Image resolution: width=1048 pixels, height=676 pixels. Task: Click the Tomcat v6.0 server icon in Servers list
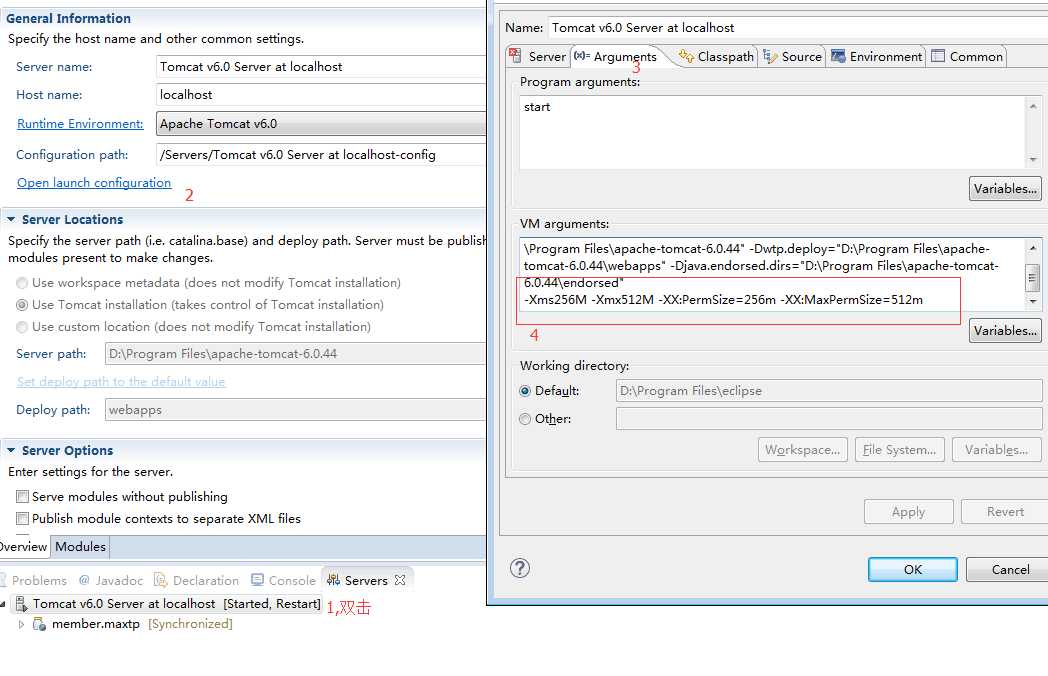coord(21,604)
